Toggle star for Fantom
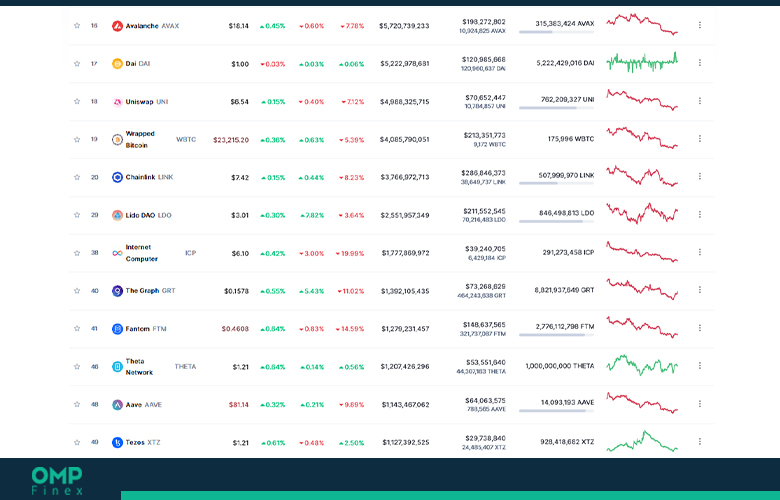780x500 pixels. point(77,328)
